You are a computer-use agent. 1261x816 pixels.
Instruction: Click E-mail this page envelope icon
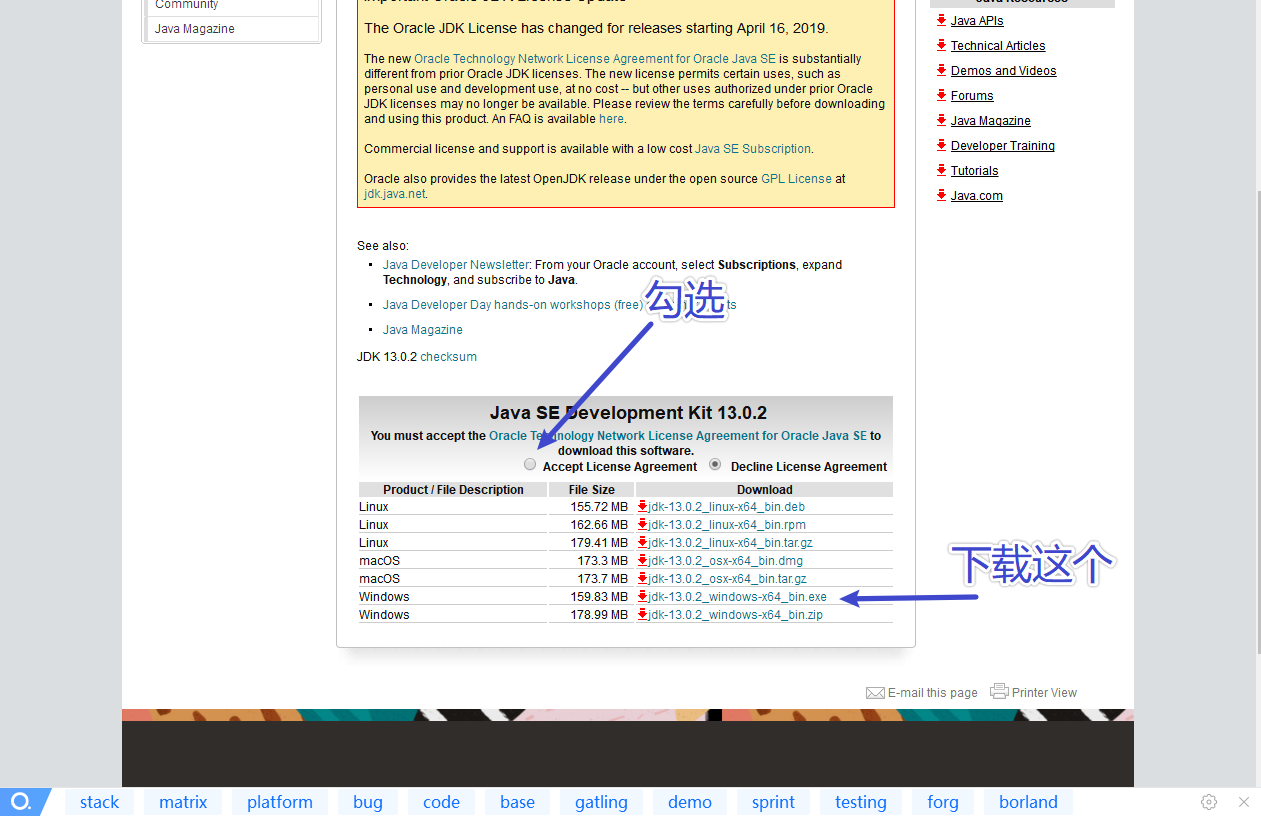(875, 693)
